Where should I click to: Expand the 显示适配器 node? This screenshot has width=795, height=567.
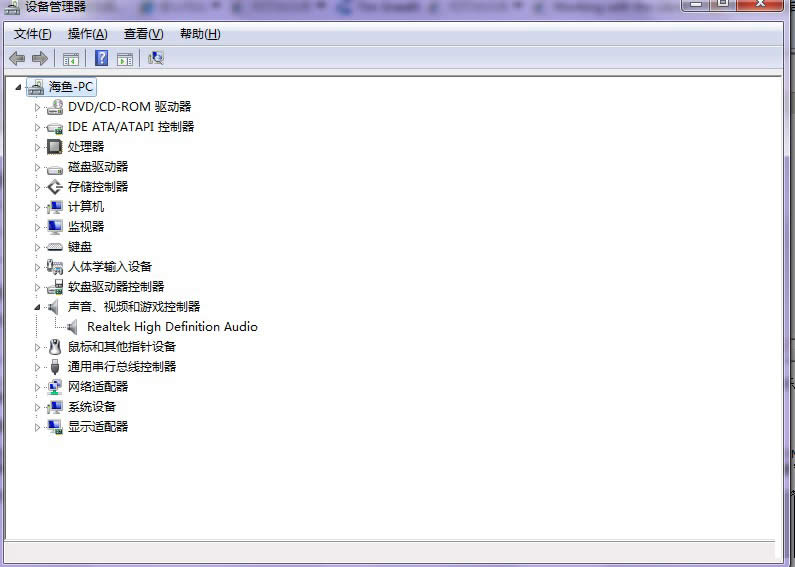click(38, 427)
